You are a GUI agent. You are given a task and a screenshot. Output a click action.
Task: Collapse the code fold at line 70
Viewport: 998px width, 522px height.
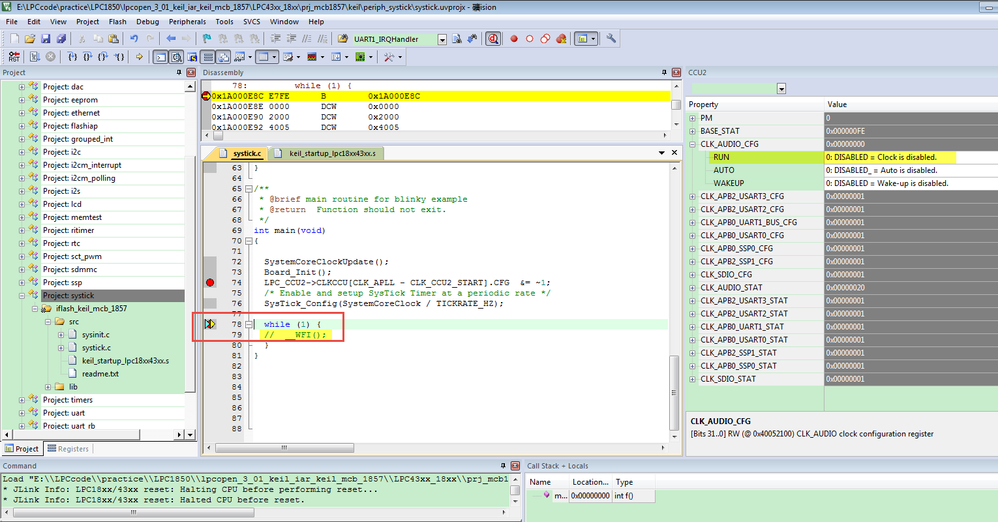[x=249, y=241]
